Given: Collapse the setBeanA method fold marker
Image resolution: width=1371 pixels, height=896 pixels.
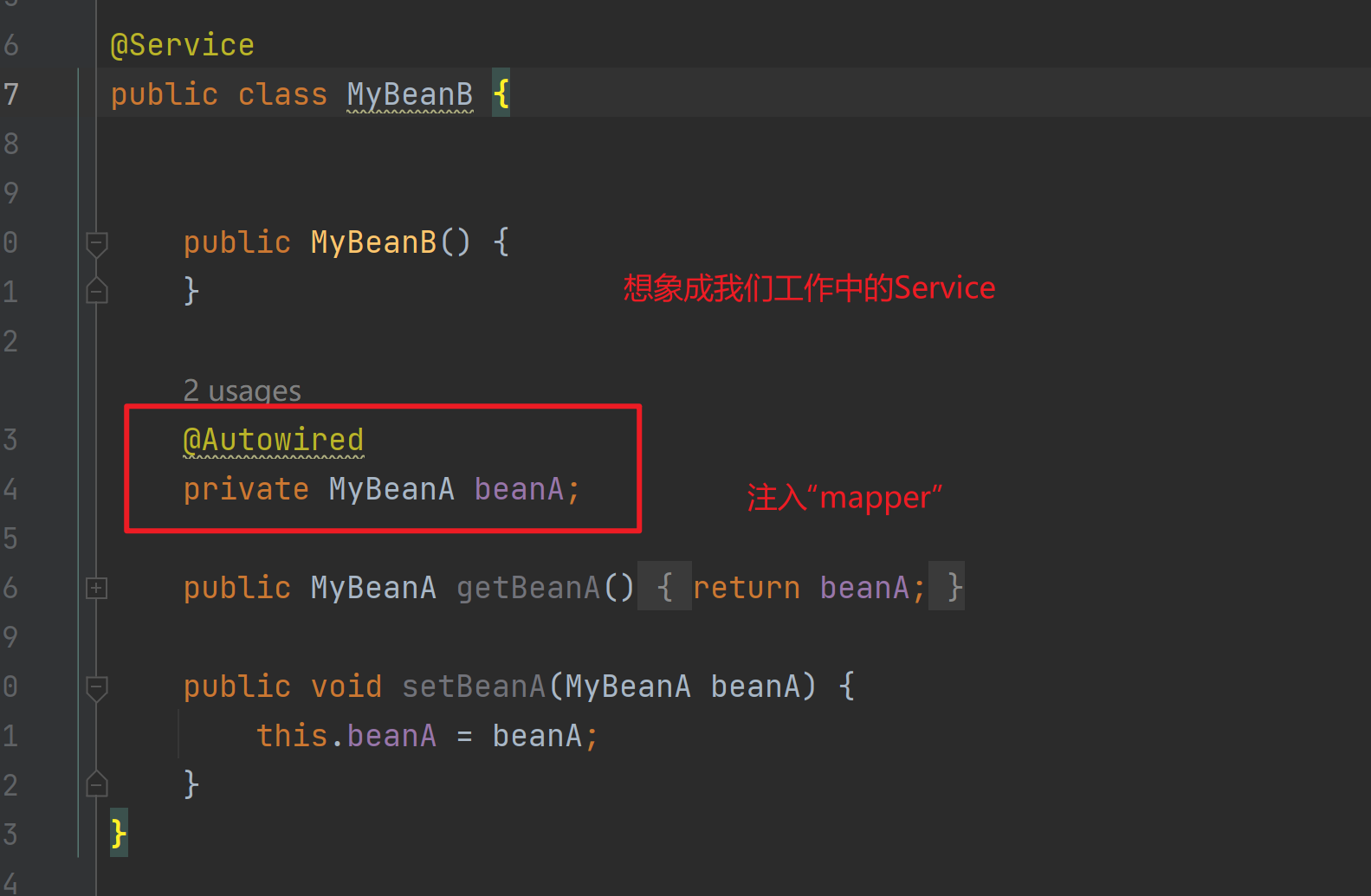Looking at the screenshot, I should [97, 688].
